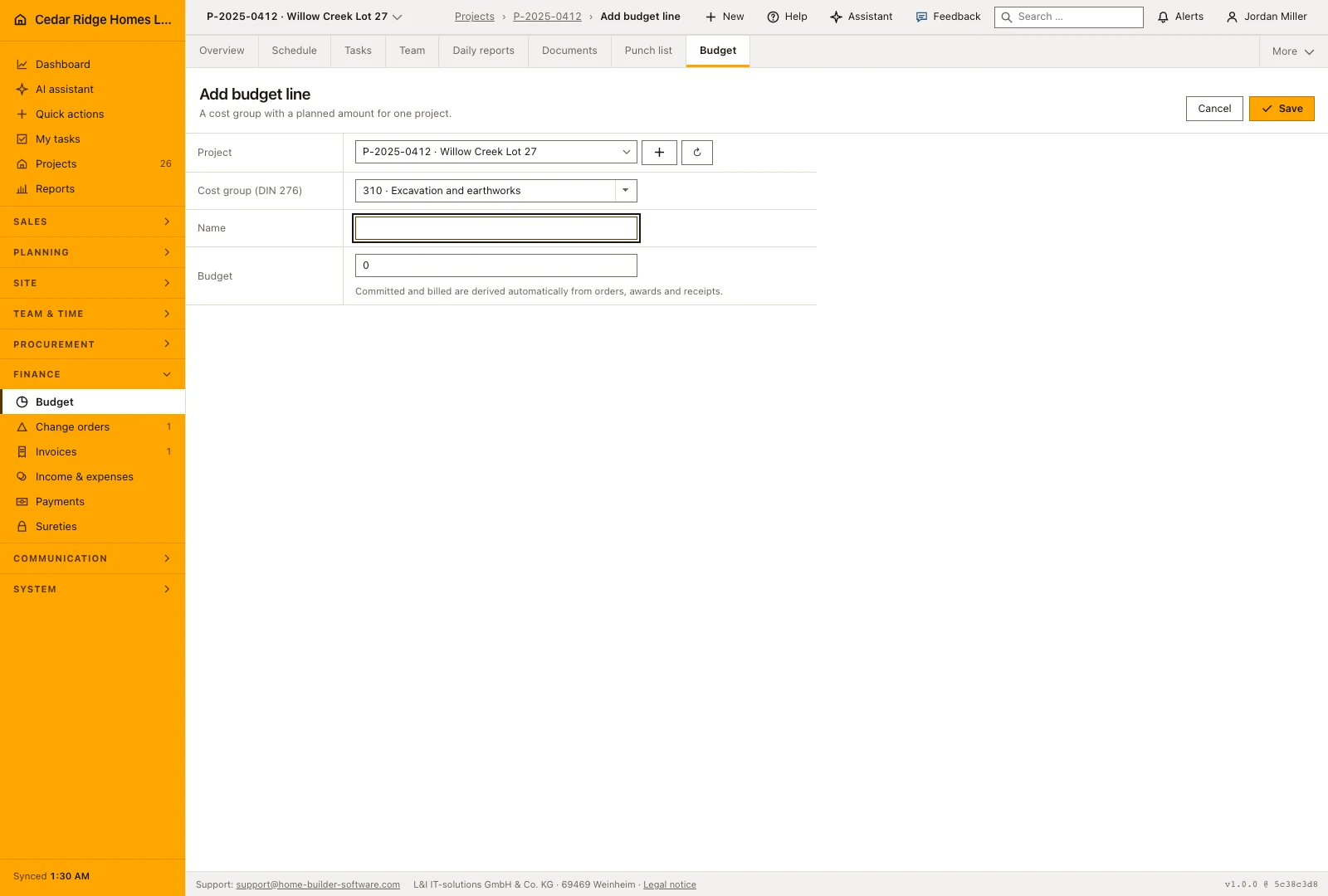Viewport: 1328px width, 896px height.
Task: Open Invoices under Finance
Action: point(92,451)
